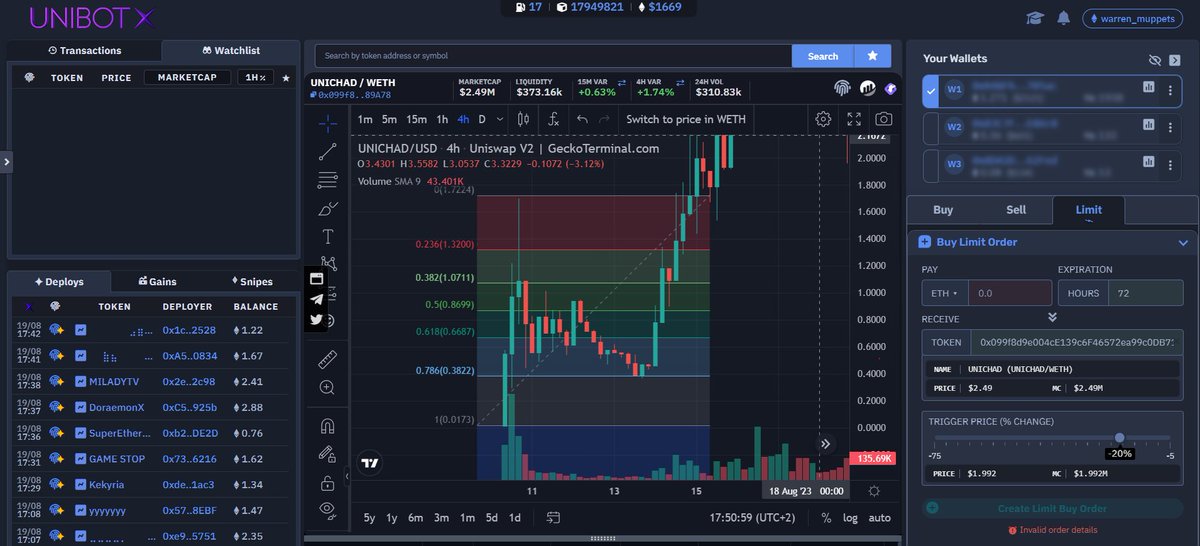This screenshot has width=1200, height=546.
Task: Toggle the magnet snap mode
Action: point(327,425)
